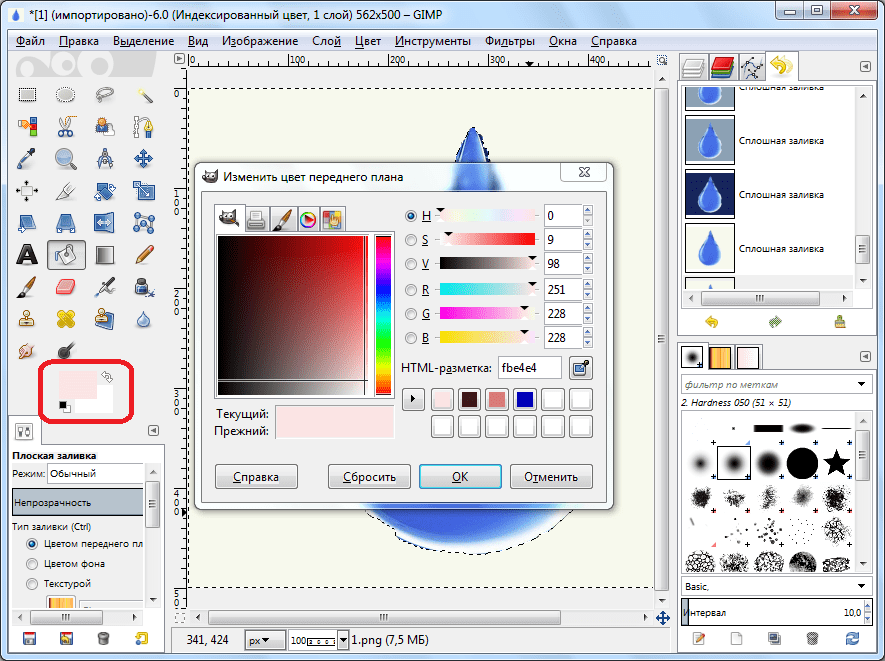Open the 'фильтр по меткам' dropdown

tap(863, 384)
